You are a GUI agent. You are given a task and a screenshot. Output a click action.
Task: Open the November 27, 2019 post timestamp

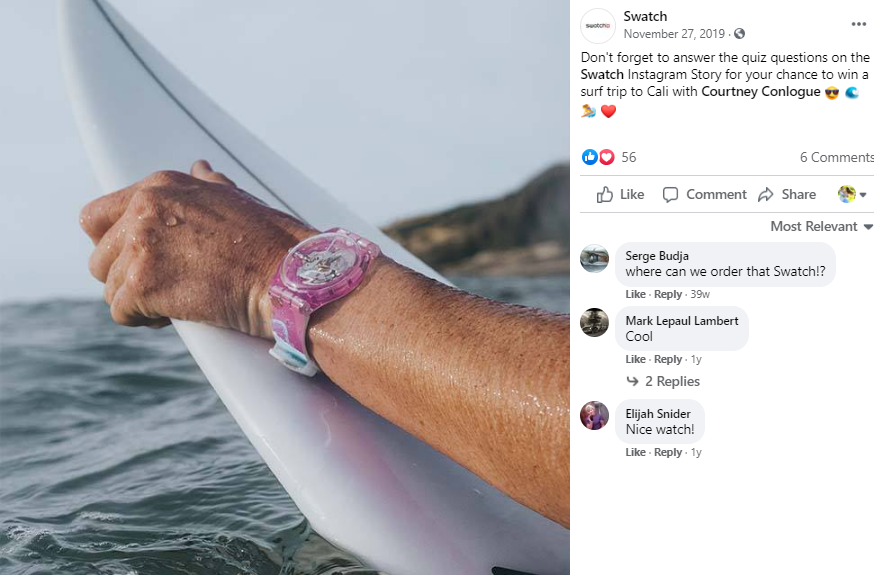pyautogui.click(x=674, y=34)
